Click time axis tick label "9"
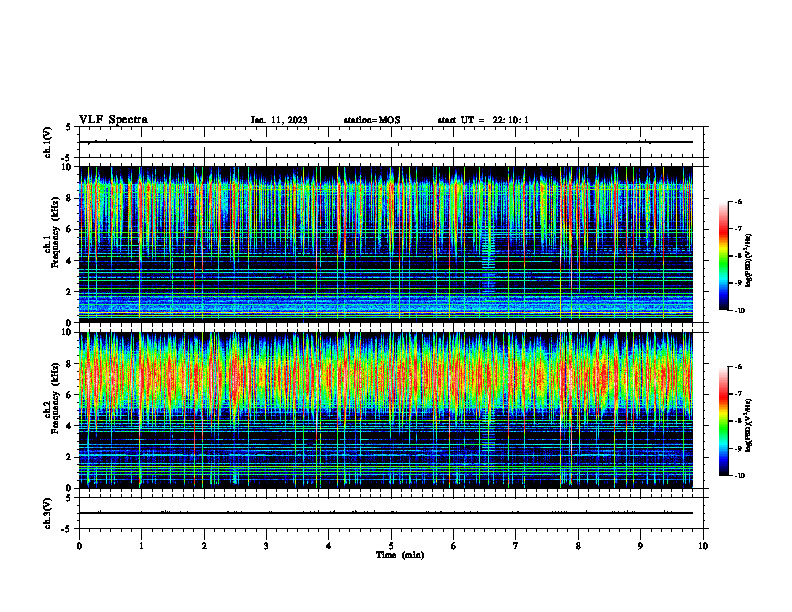 pyautogui.click(x=640, y=546)
